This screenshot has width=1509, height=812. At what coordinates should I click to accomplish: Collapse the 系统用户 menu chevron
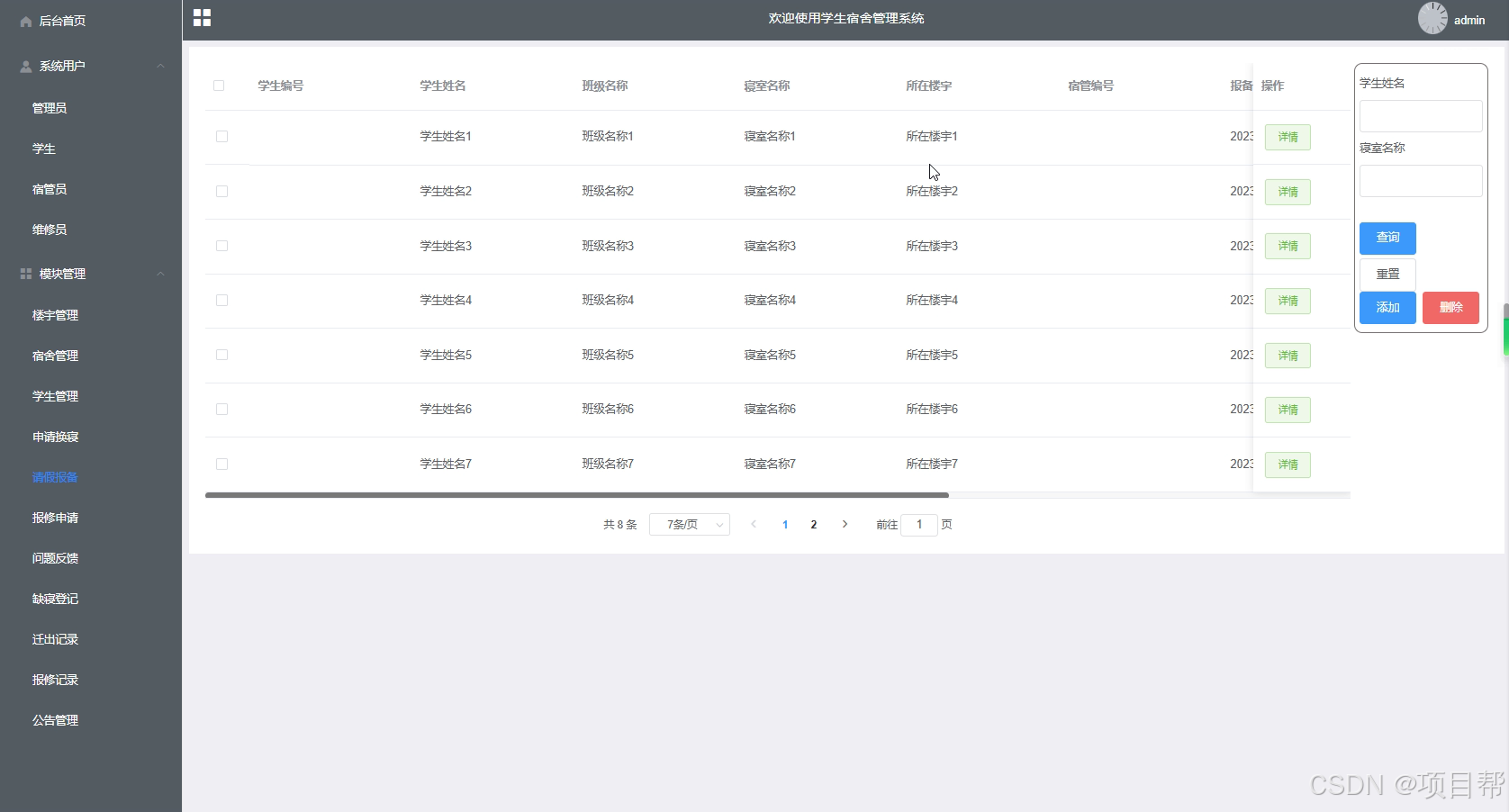[x=161, y=66]
